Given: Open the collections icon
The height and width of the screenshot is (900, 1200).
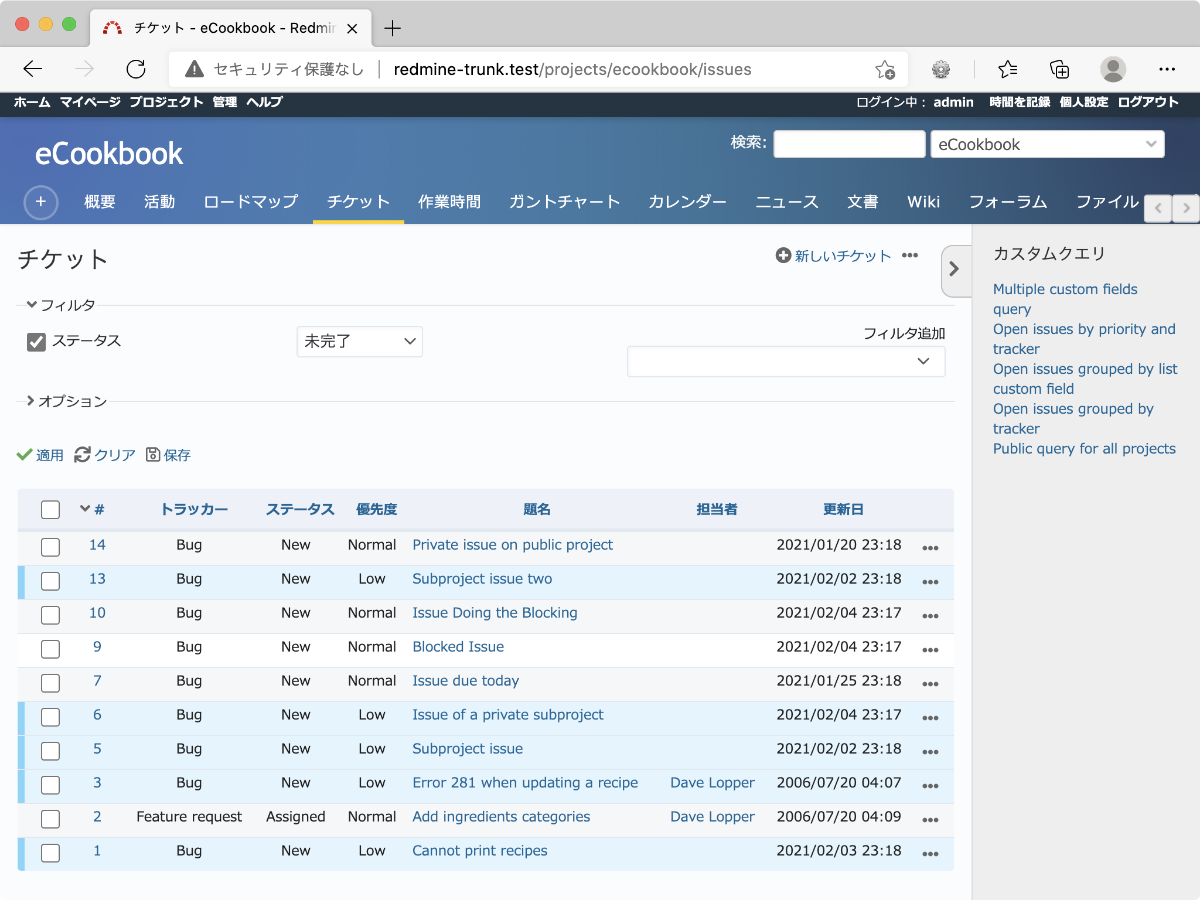Looking at the screenshot, I should click(1060, 69).
